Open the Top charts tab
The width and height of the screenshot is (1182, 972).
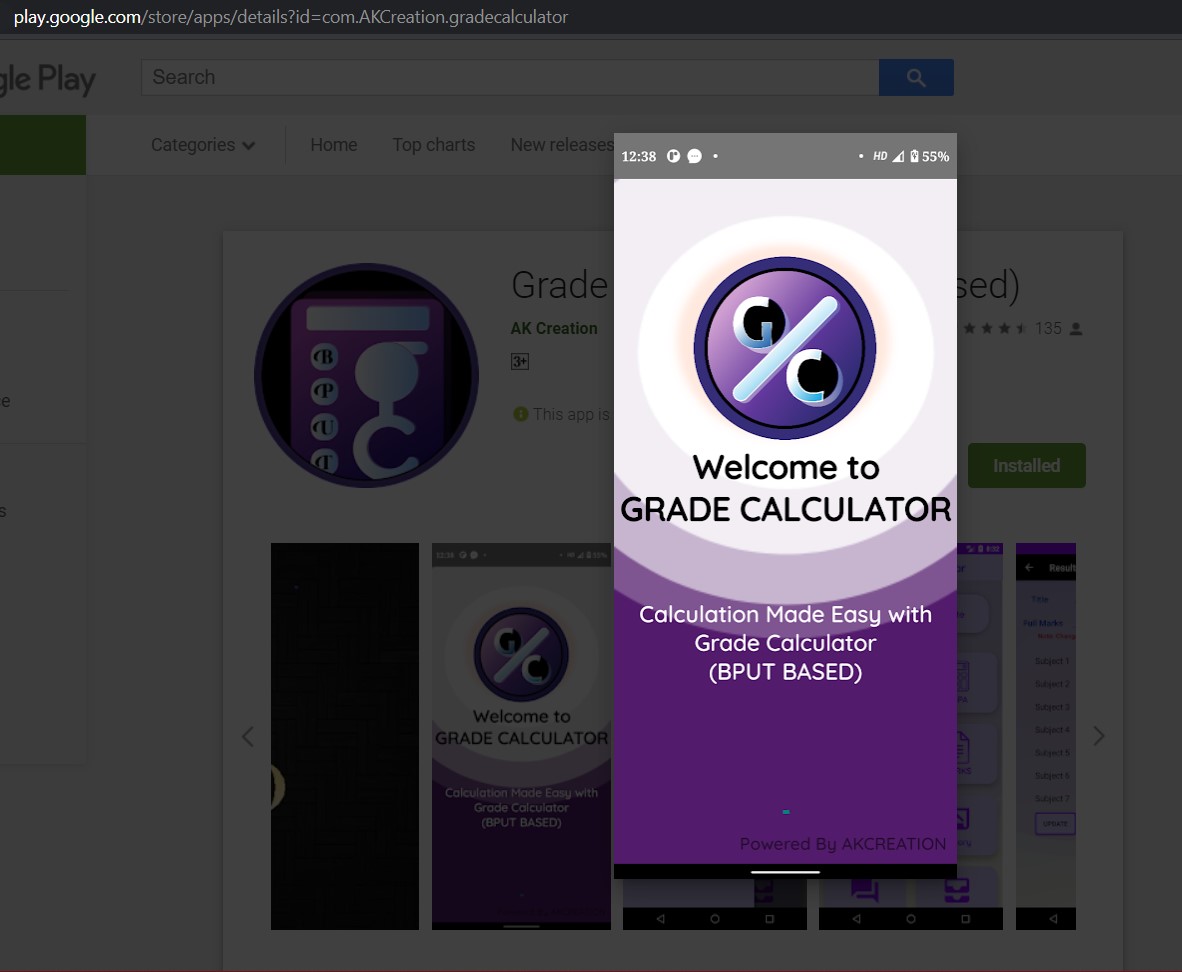[433, 145]
